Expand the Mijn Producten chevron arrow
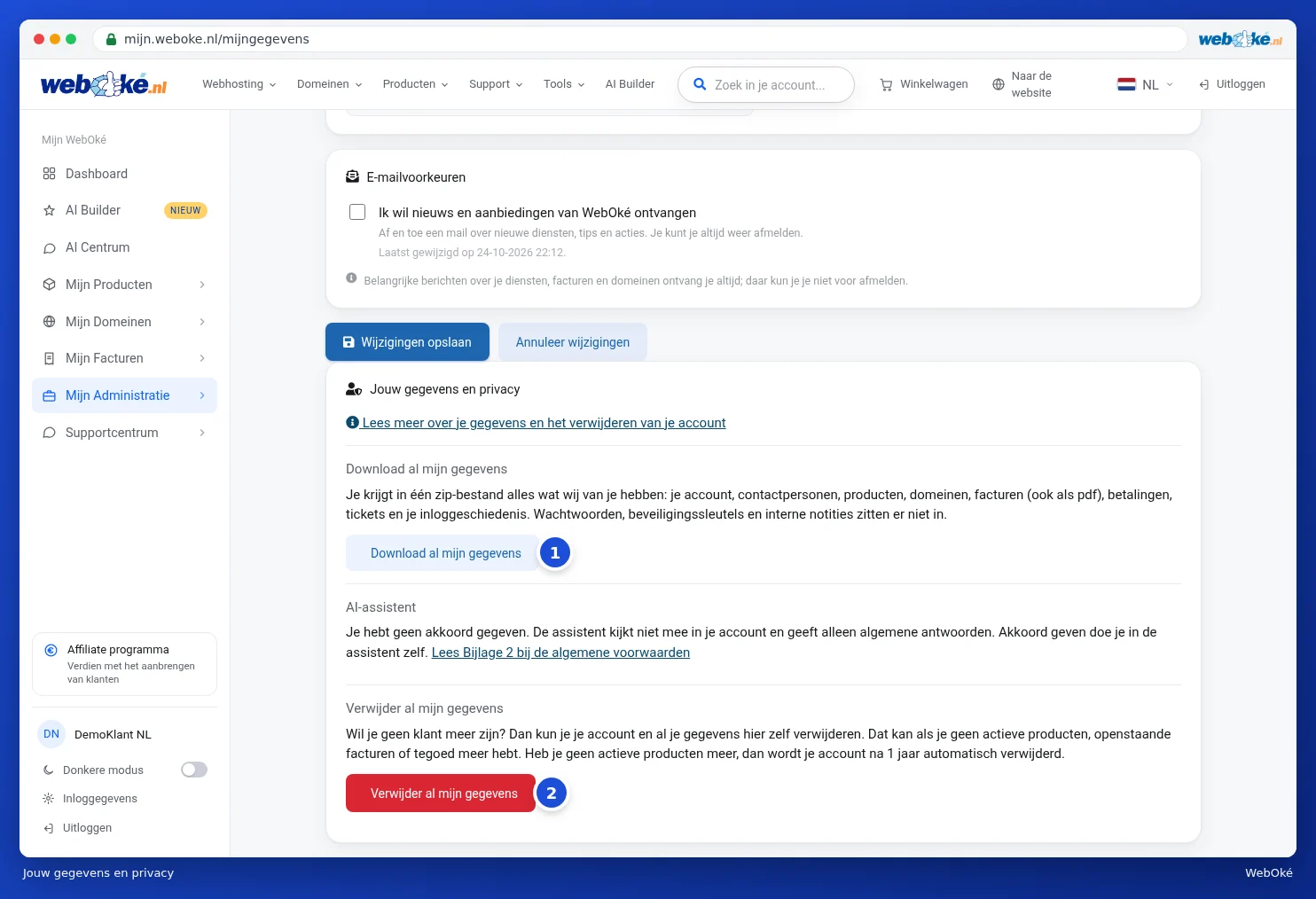This screenshot has height=899, width=1316. (202, 285)
